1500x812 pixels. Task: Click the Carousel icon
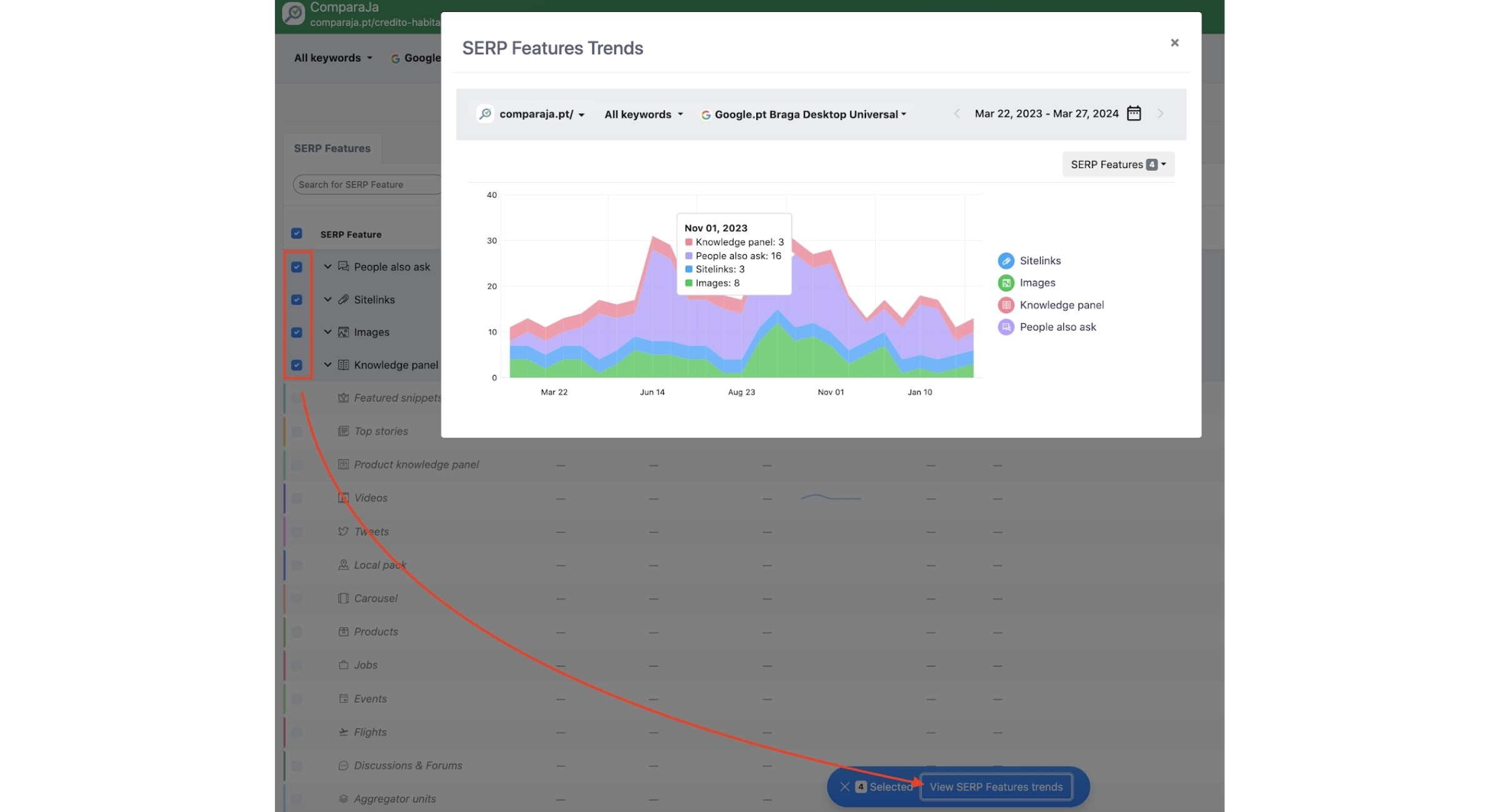343,598
